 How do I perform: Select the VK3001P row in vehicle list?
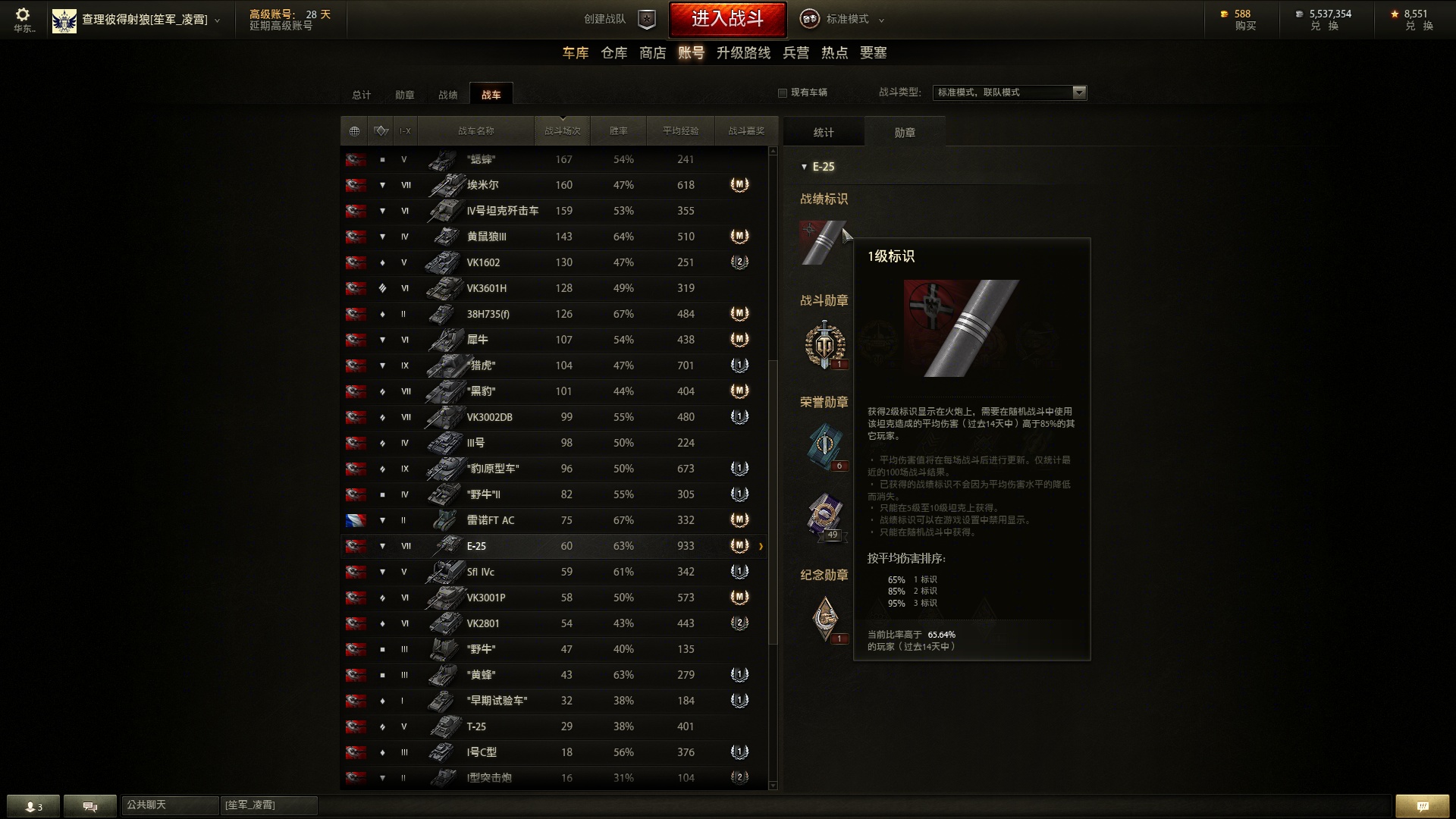[554, 598]
